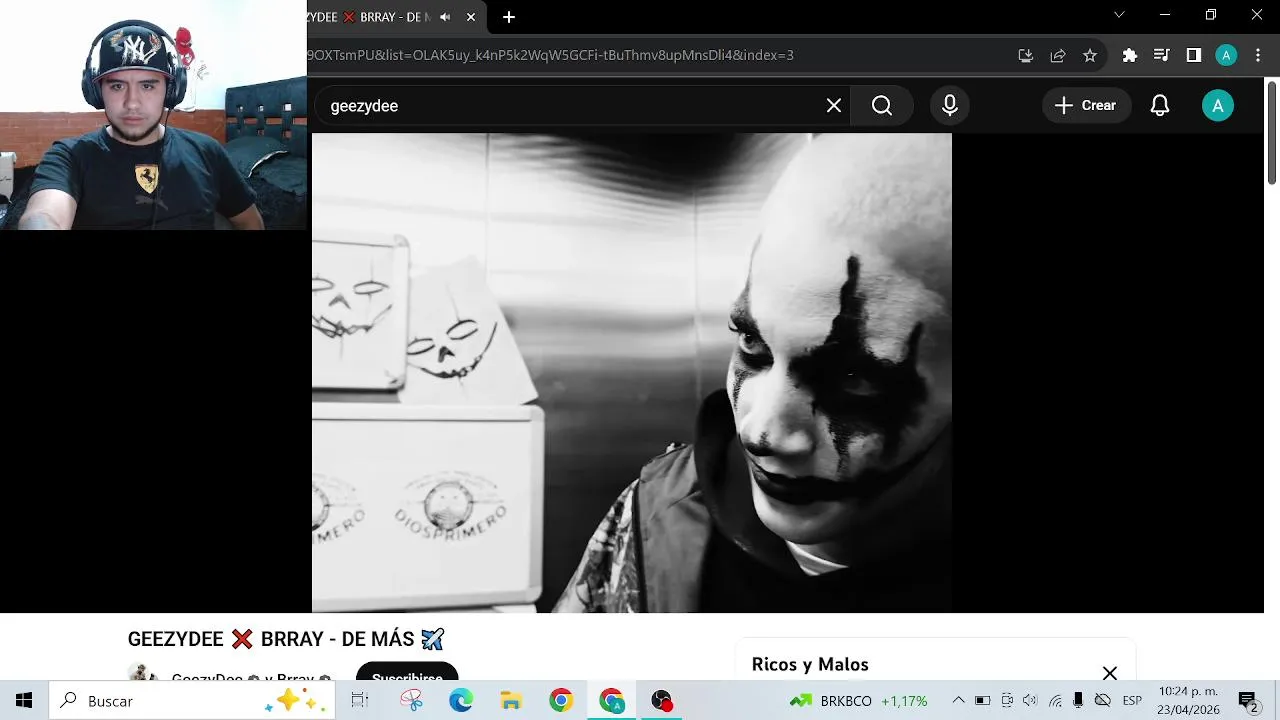Screen dimensions: 1280x720
Task: Start voice search with the microphone icon
Action: [x=950, y=106]
